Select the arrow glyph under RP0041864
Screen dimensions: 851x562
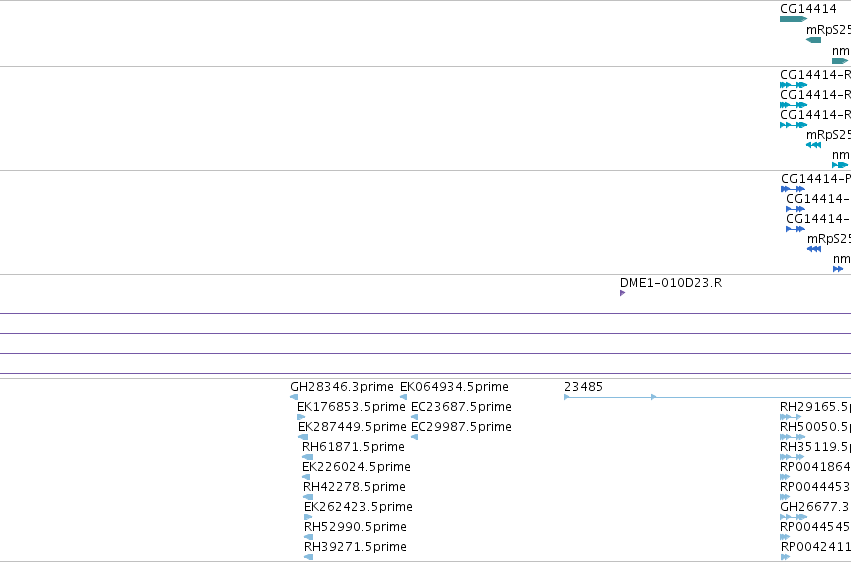(785, 477)
